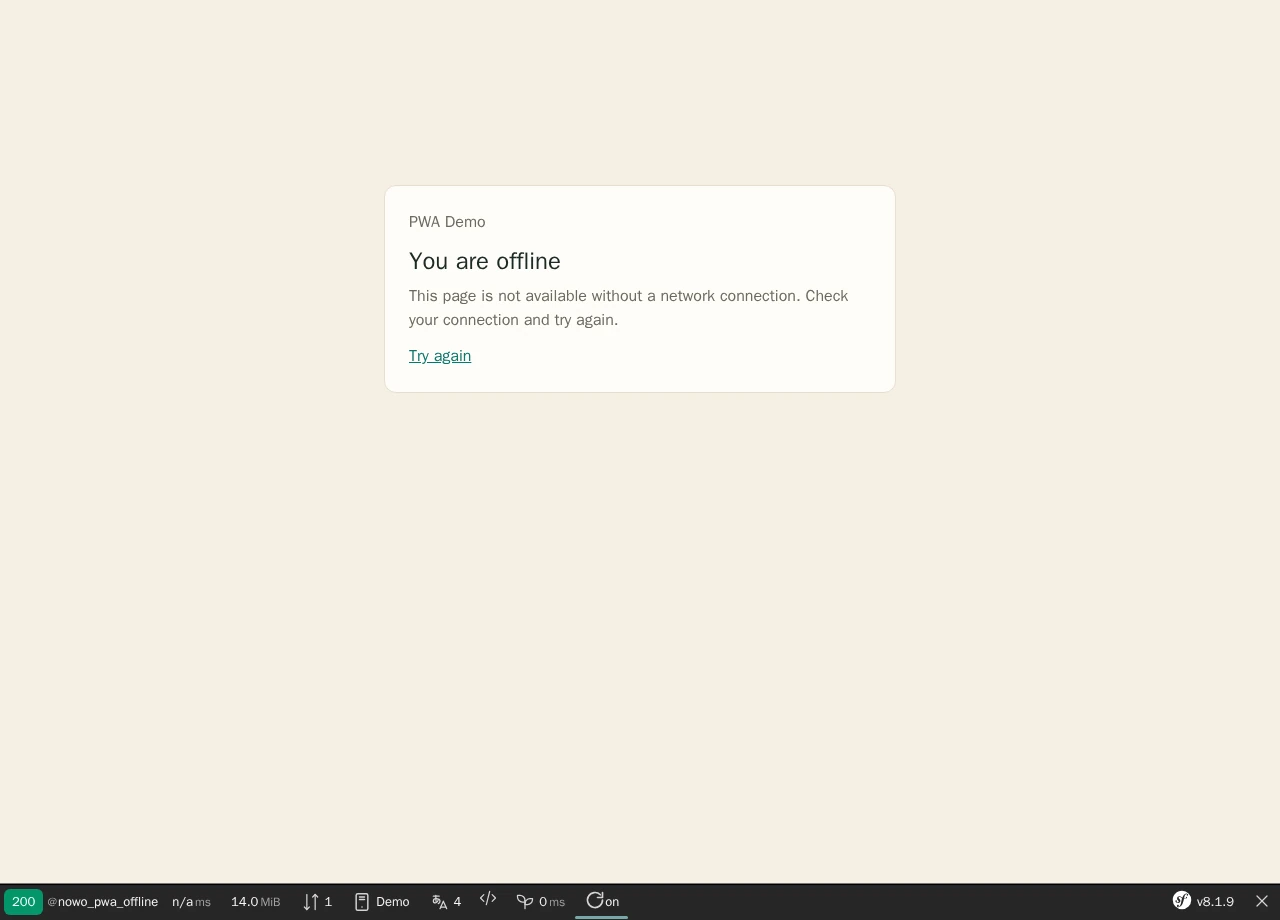The height and width of the screenshot is (920, 1280).
Task: Click the @nowo_pwa_offline route name
Action: [103, 902]
